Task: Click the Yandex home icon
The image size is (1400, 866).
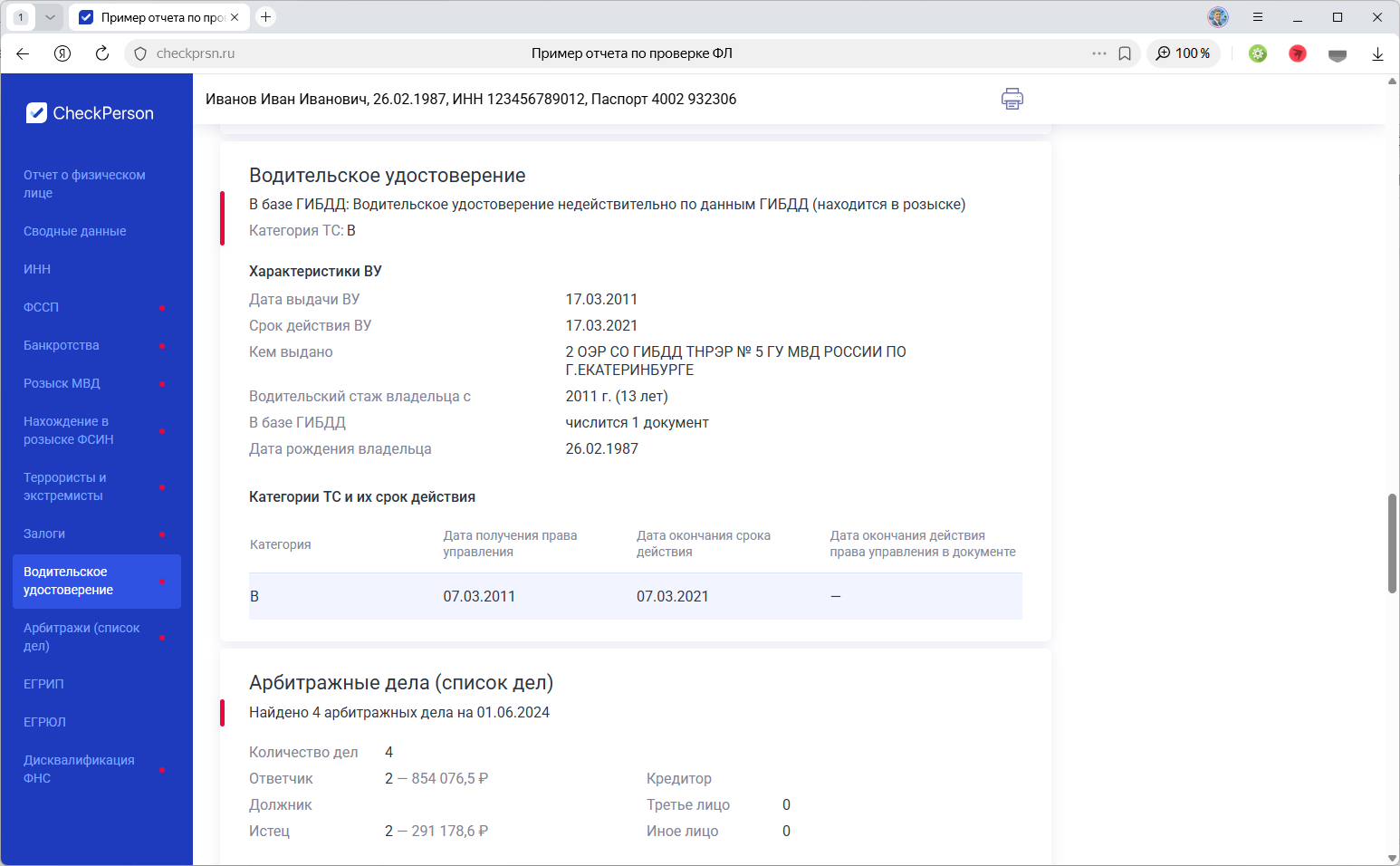Action: coord(62,53)
